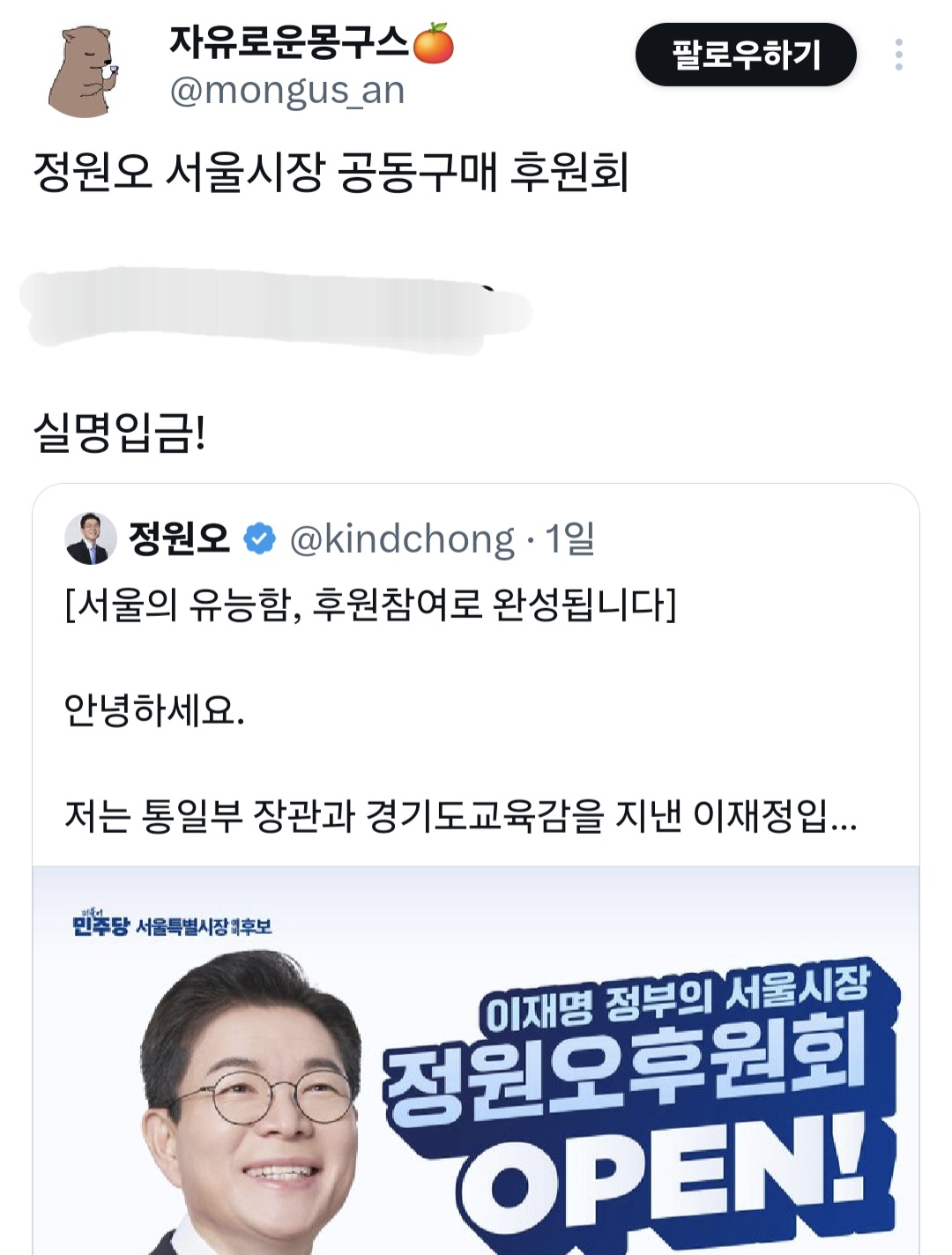Click the 팔로우하기 follow button
The height and width of the screenshot is (1255, 952).
[746, 55]
